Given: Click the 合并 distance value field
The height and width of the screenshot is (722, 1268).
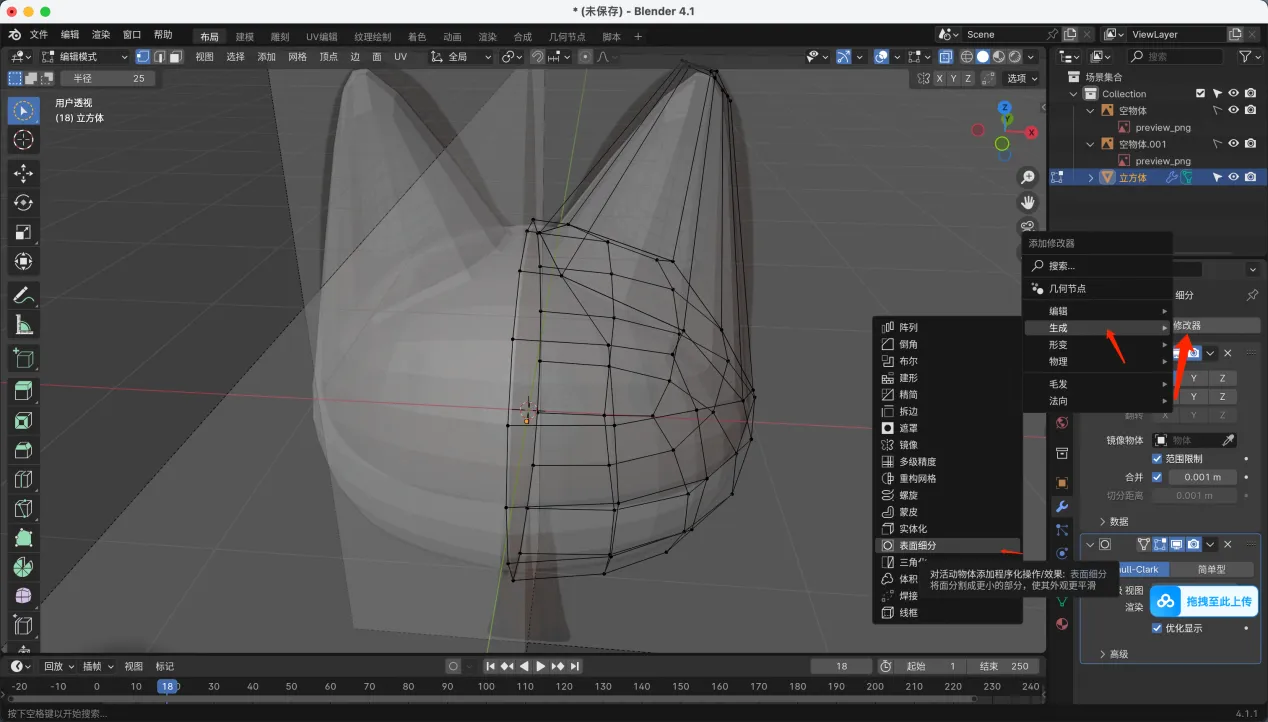Looking at the screenshot, I should pyautogui.click(x=1201, y=477).
